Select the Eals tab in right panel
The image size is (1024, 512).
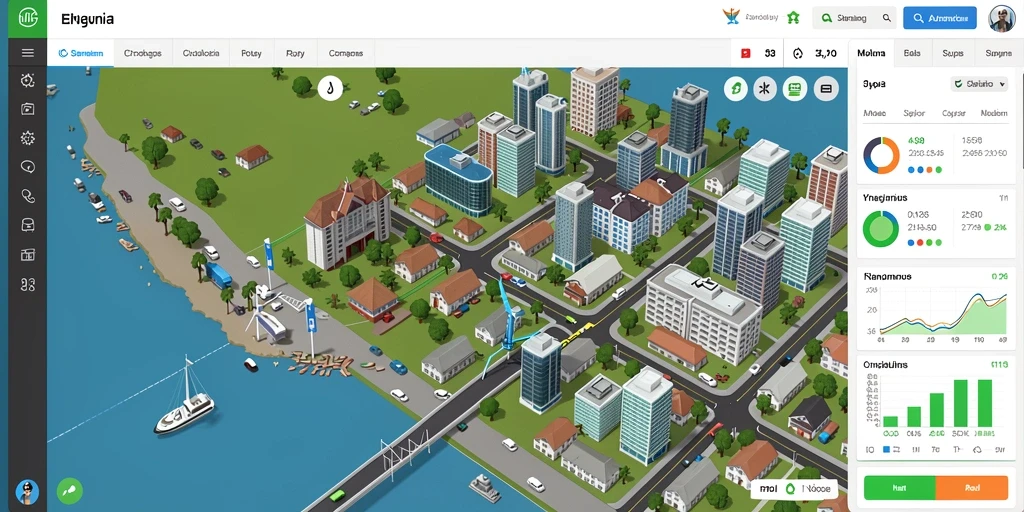912,54
